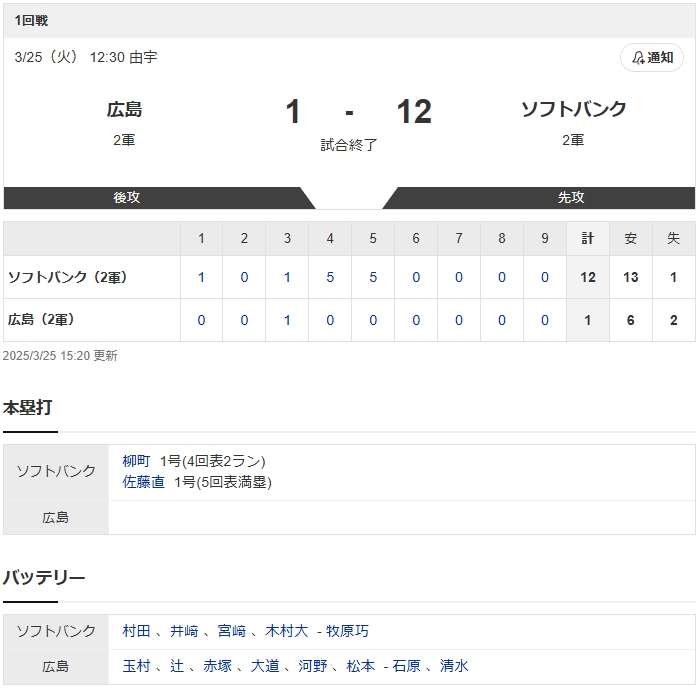
Task: Click the ソフトバンク（2軍）row label
Action: [67, 277]
